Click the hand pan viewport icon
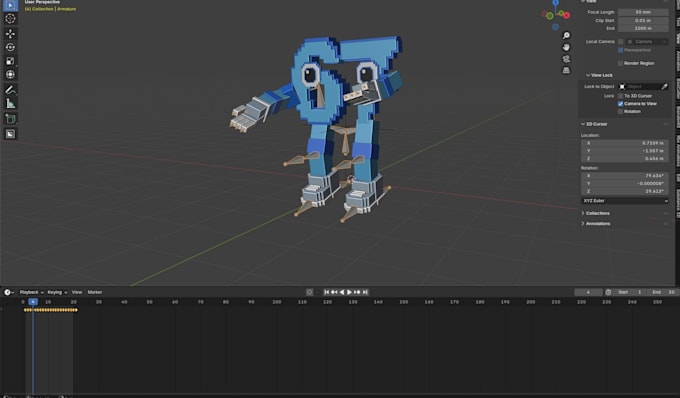This screenshot has width=680, height=398. point(566,47)
